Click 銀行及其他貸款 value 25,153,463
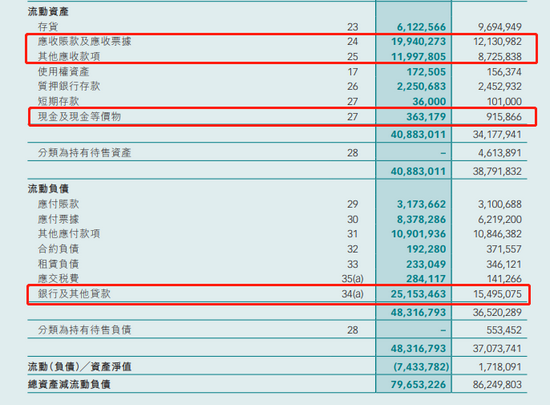 tap(418, 294)
